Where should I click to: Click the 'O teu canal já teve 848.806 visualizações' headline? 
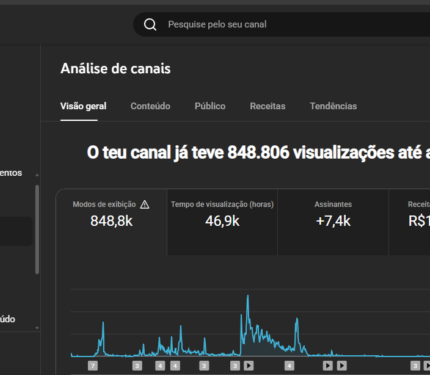[258, 153]
